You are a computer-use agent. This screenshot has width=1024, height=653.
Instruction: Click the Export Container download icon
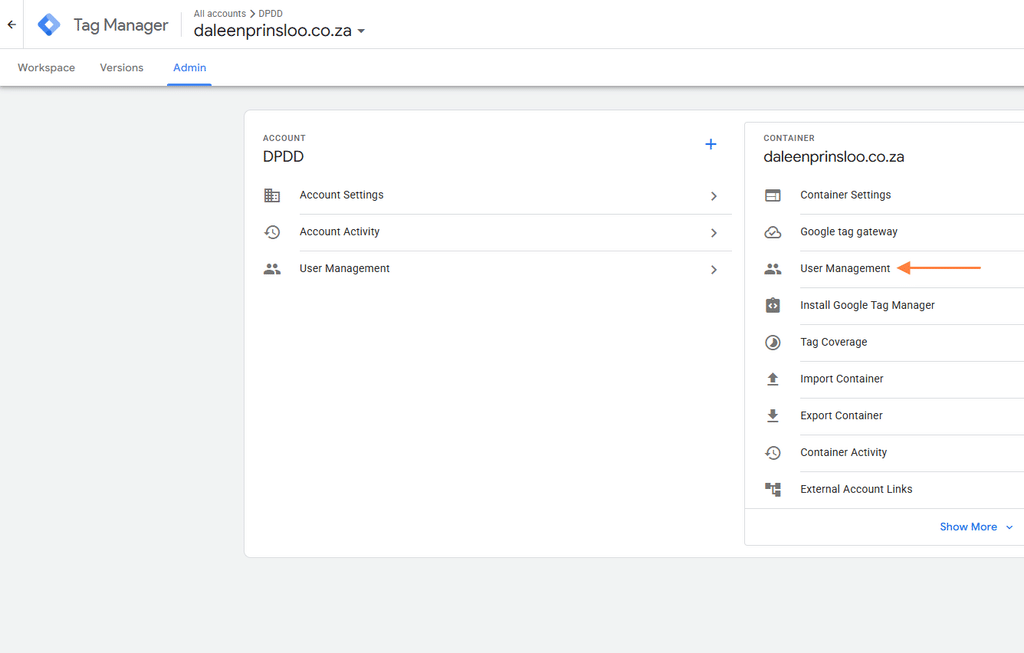773,415
